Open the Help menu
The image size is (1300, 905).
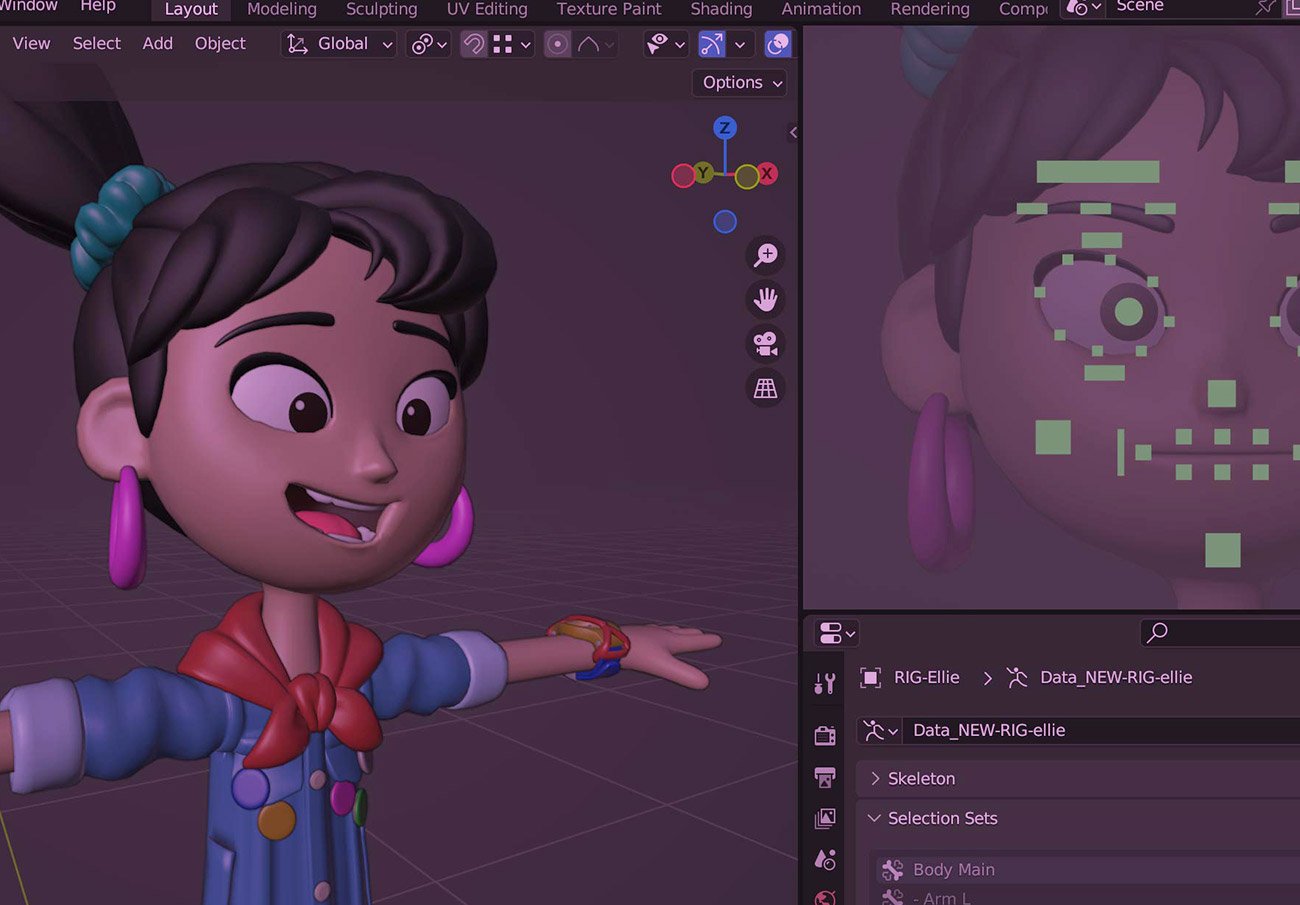[98, 6]
